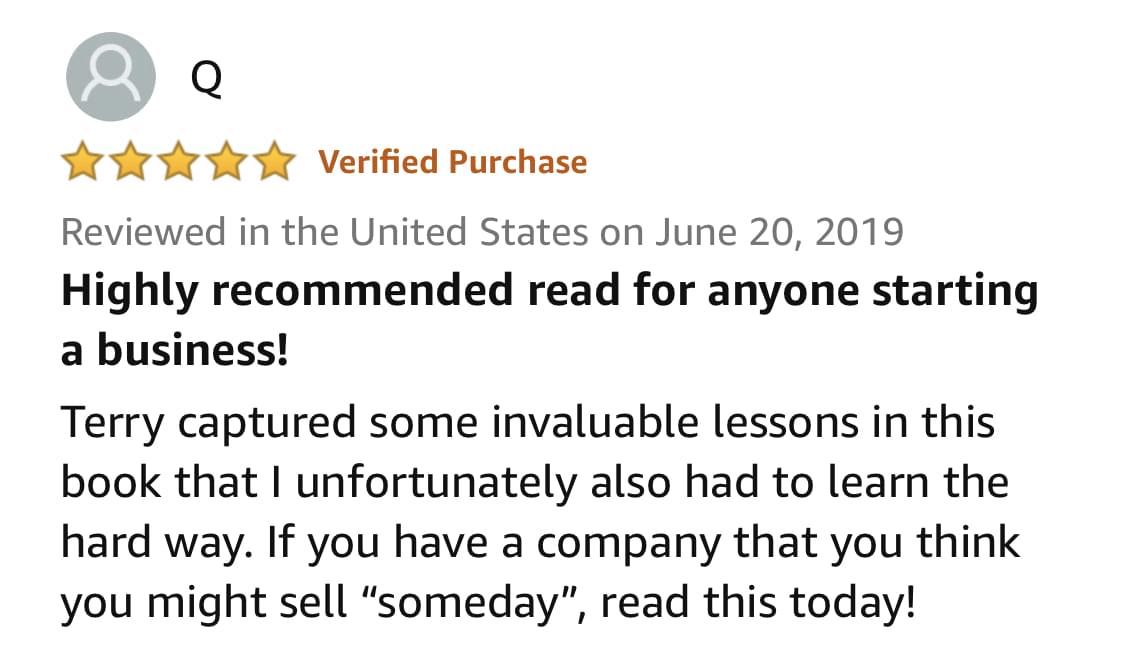This screenshot has height=662, width=1125.
Task: Click "a business!" in the review title
Action: click(x=174, y=352)
